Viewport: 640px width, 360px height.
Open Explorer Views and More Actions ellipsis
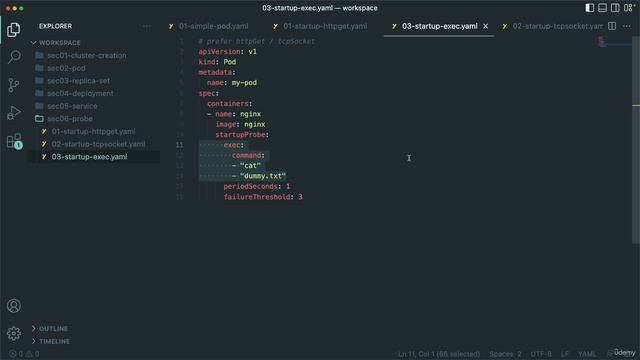click(147, 27)
